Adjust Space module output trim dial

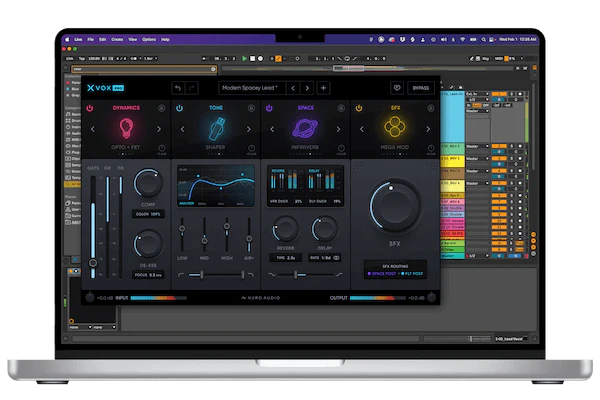(x=341, y=149)
